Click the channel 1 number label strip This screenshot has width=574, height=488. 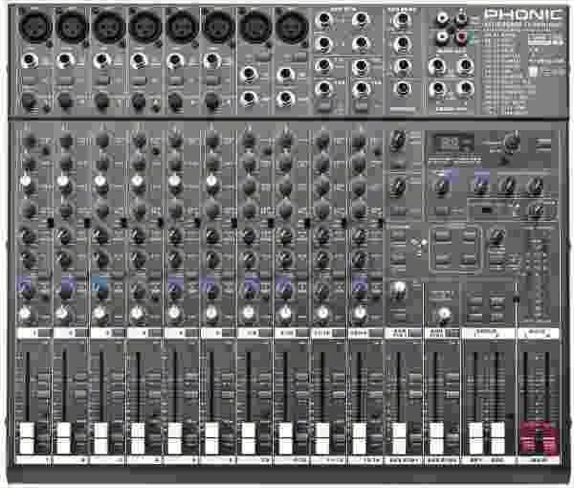[x=35, y=333]
